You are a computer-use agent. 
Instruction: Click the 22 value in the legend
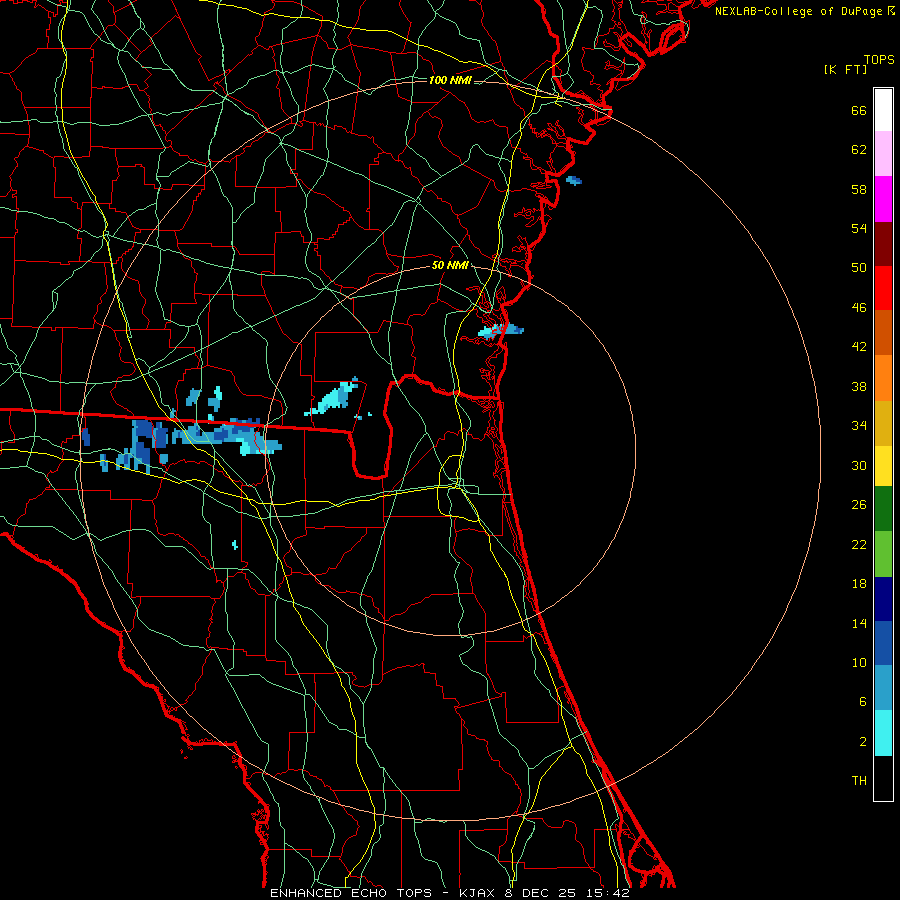click(859, 544)
